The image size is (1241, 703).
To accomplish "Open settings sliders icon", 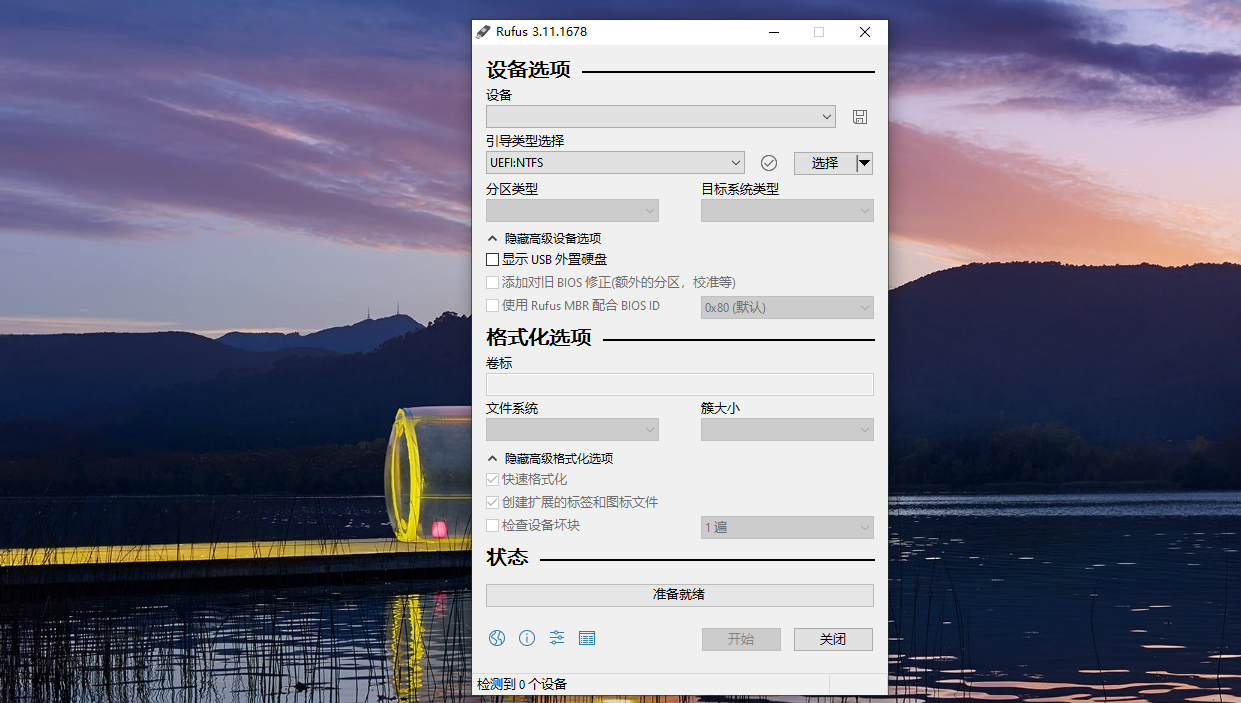I will (x=557, y=638).
